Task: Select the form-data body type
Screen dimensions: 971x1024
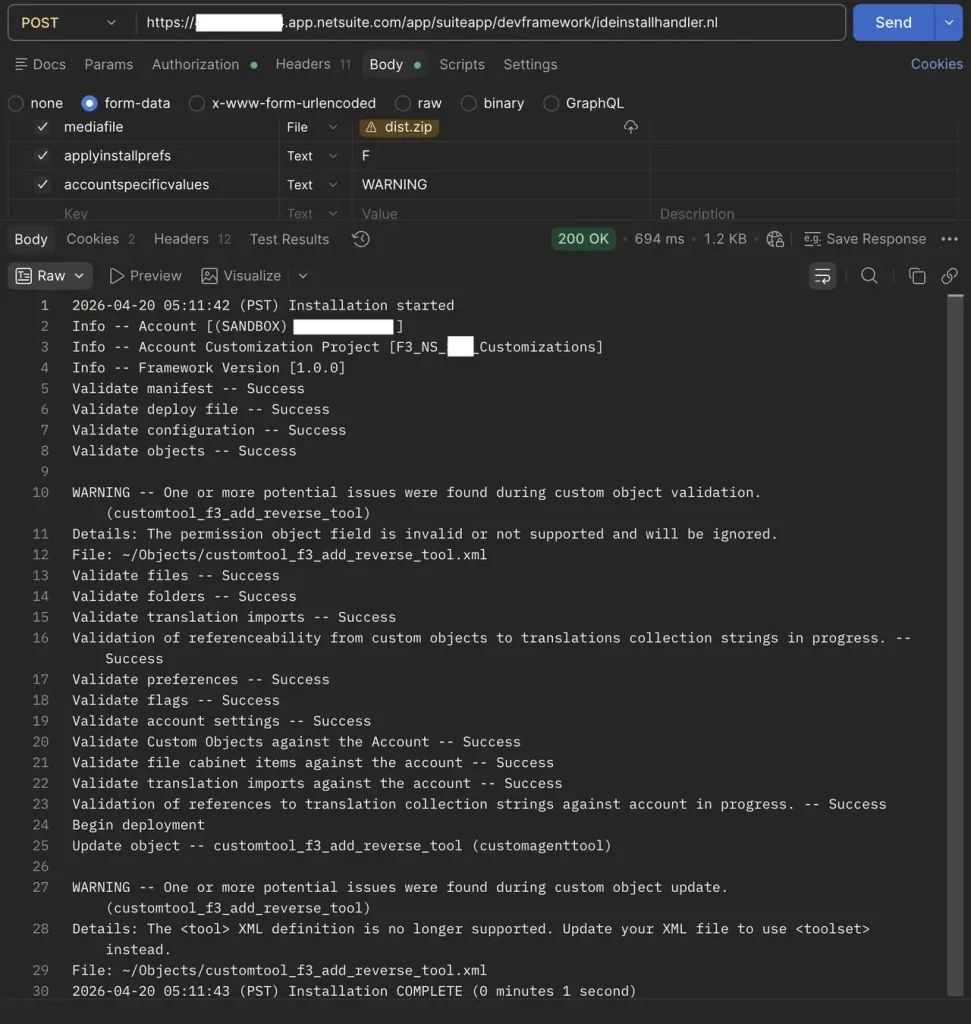Action: (89, 103)
